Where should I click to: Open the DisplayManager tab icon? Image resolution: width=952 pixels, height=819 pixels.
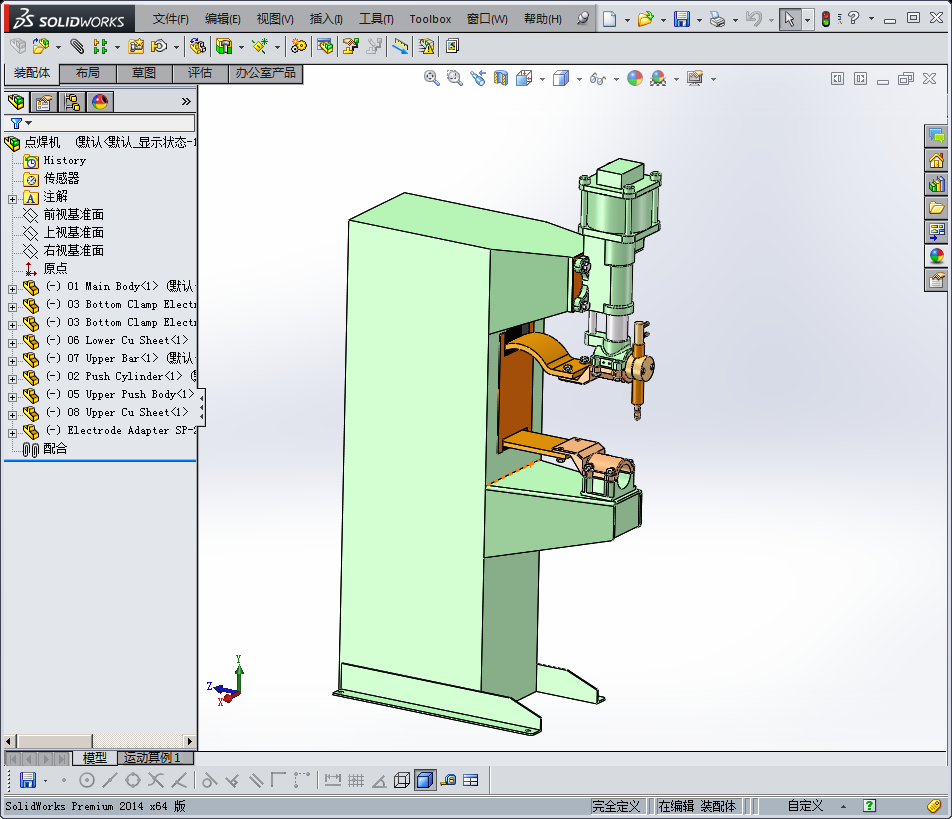(x=100, y=101)
